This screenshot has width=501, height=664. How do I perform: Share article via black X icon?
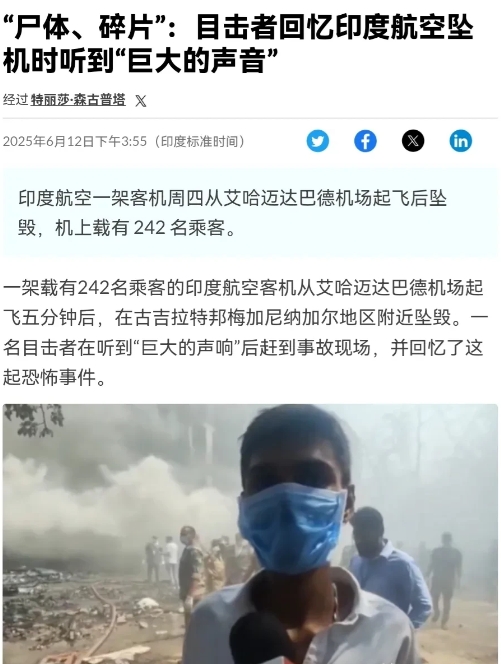coord(413,141)
